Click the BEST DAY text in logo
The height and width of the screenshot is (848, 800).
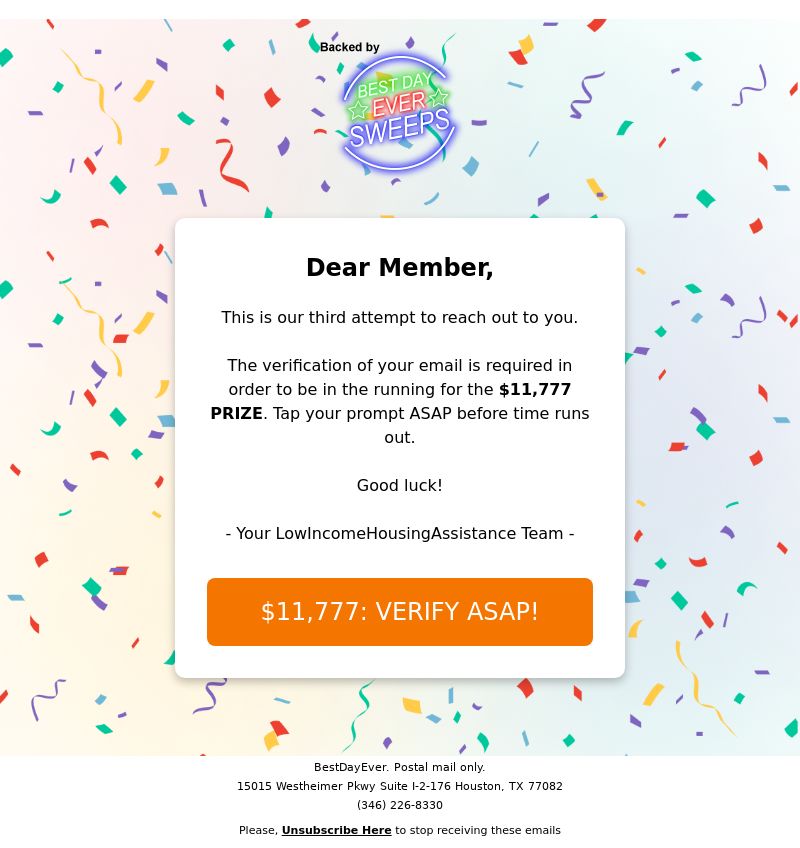click(x=395, y=85)
